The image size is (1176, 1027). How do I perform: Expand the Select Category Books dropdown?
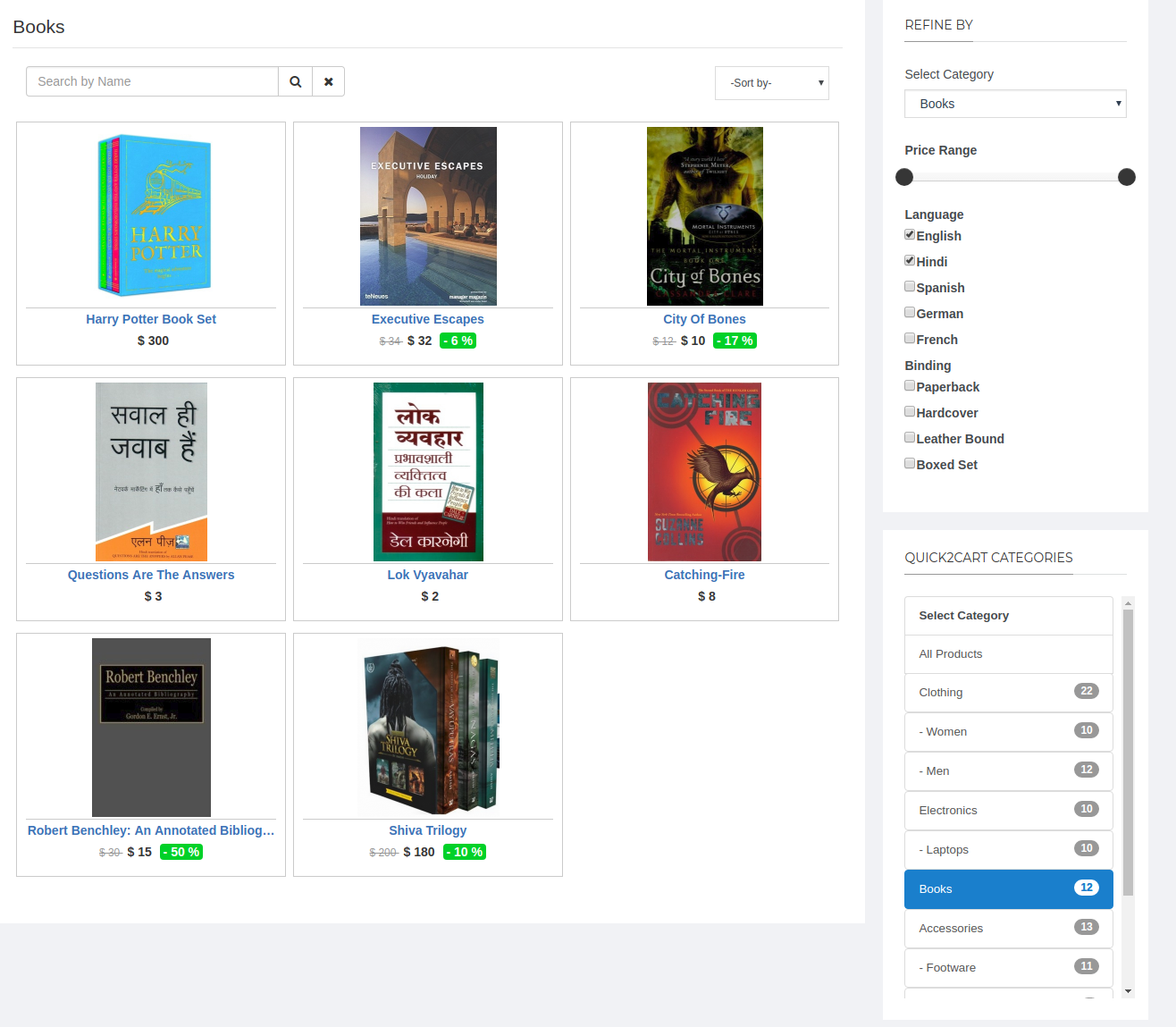tap(1014, 104)
